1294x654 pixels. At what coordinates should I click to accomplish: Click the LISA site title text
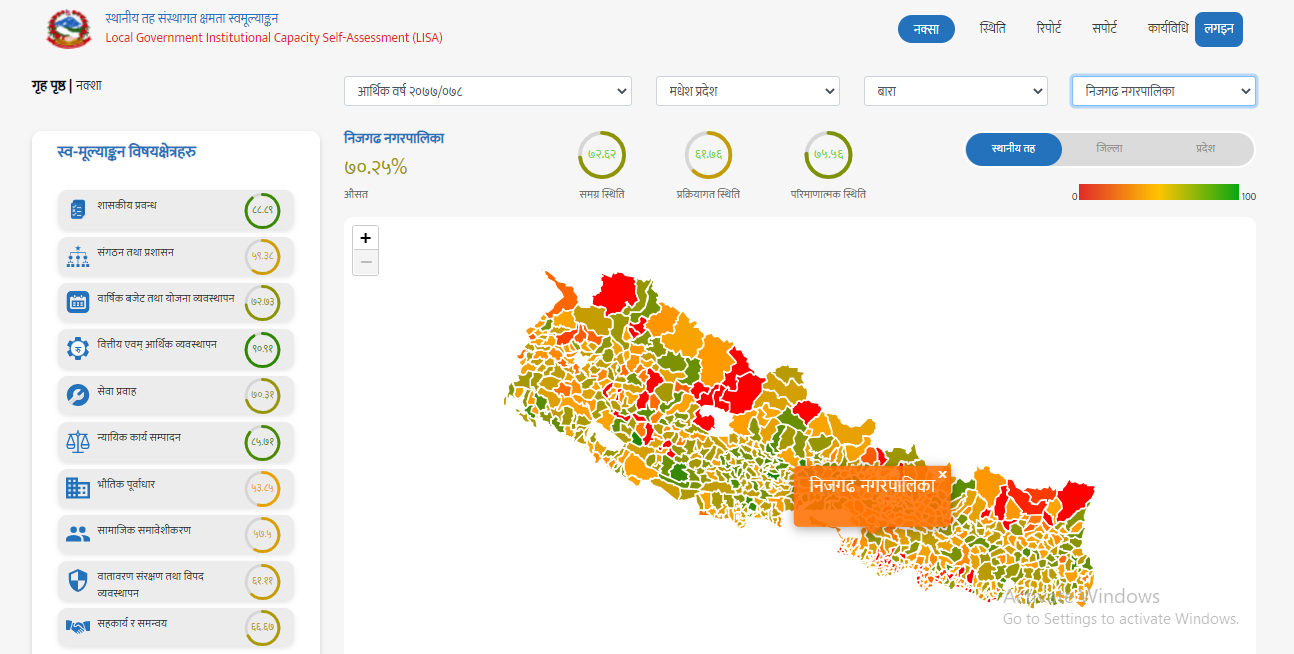[x=274, y=38]
